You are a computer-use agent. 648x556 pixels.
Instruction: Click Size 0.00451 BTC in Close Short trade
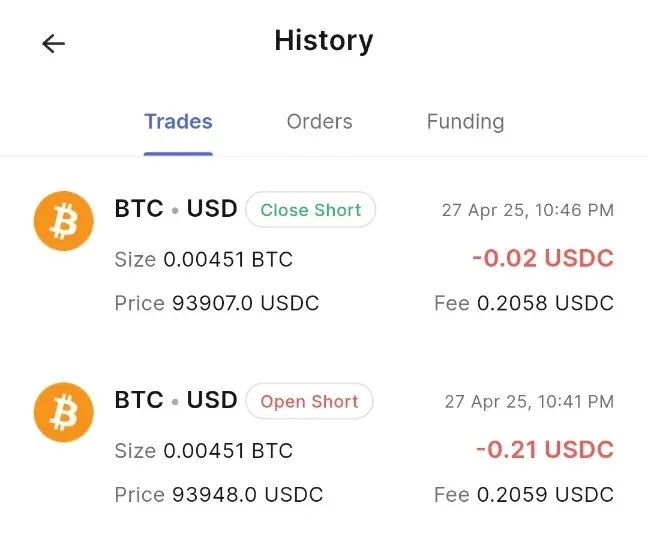tap(204, 260)
